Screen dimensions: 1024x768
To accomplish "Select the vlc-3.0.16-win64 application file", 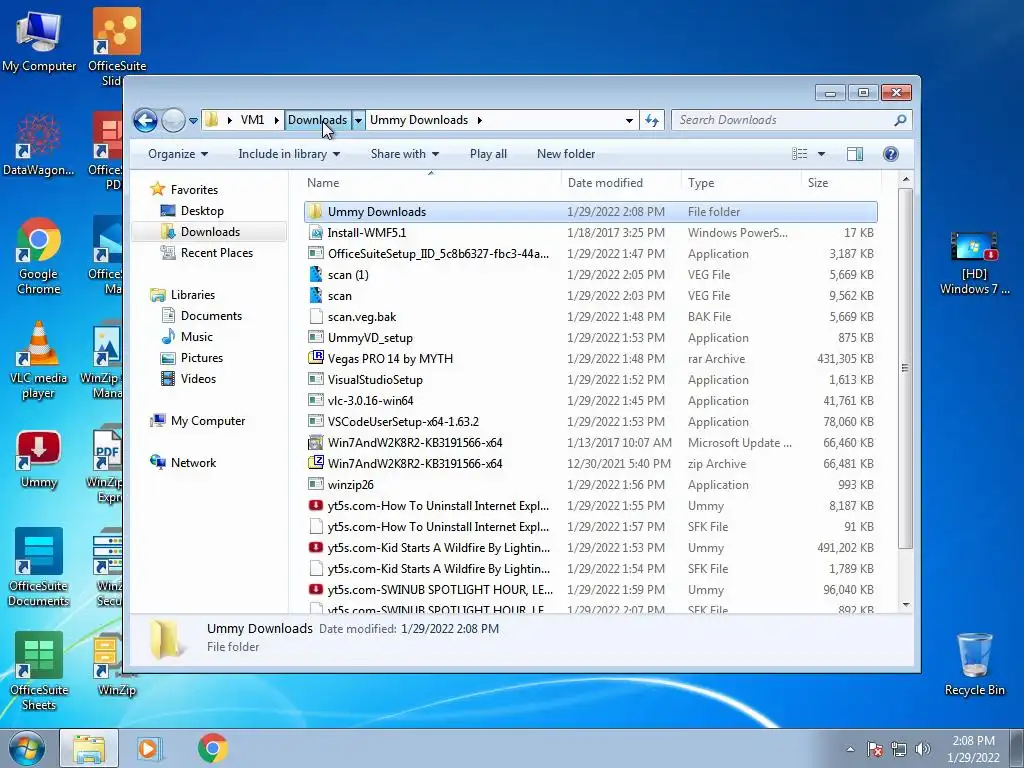I will (x=590, y=400).
